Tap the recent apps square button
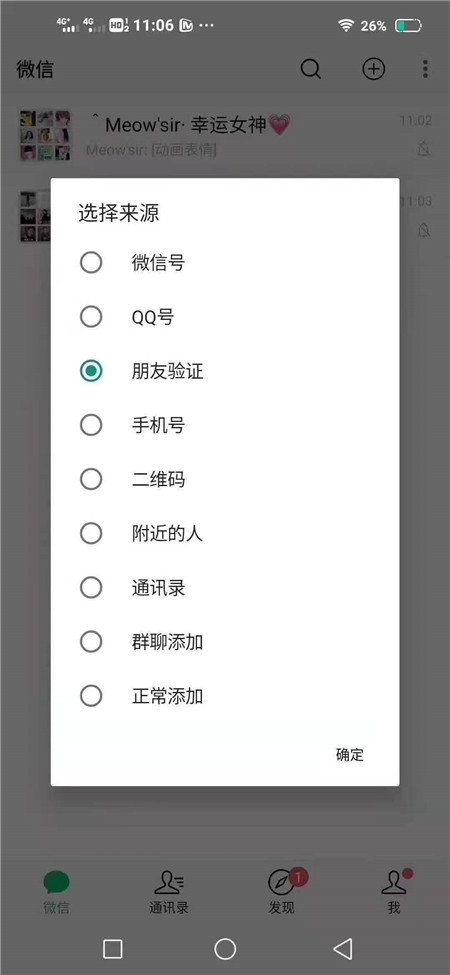This screenshot has height=975, width=450. 112,949
